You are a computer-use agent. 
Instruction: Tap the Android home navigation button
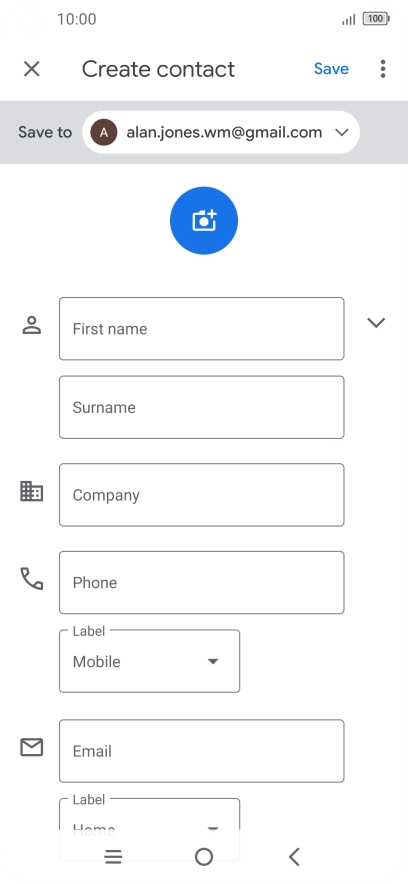coord(204,857)
